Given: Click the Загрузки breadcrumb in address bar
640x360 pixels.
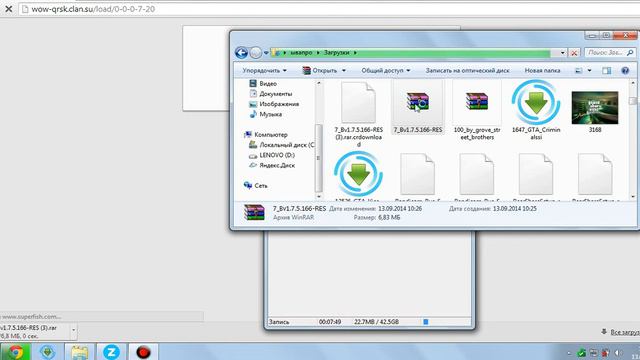Looking at the screenshot, I should coord(336,53).
